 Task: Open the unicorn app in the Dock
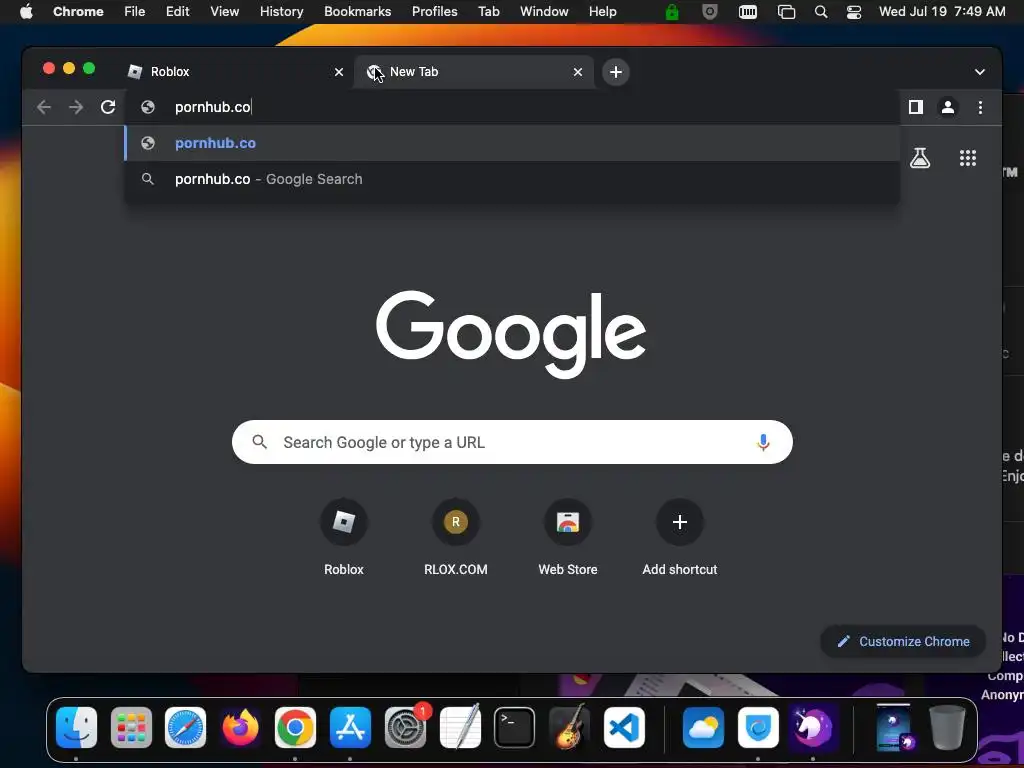click(x=812, y=728)
